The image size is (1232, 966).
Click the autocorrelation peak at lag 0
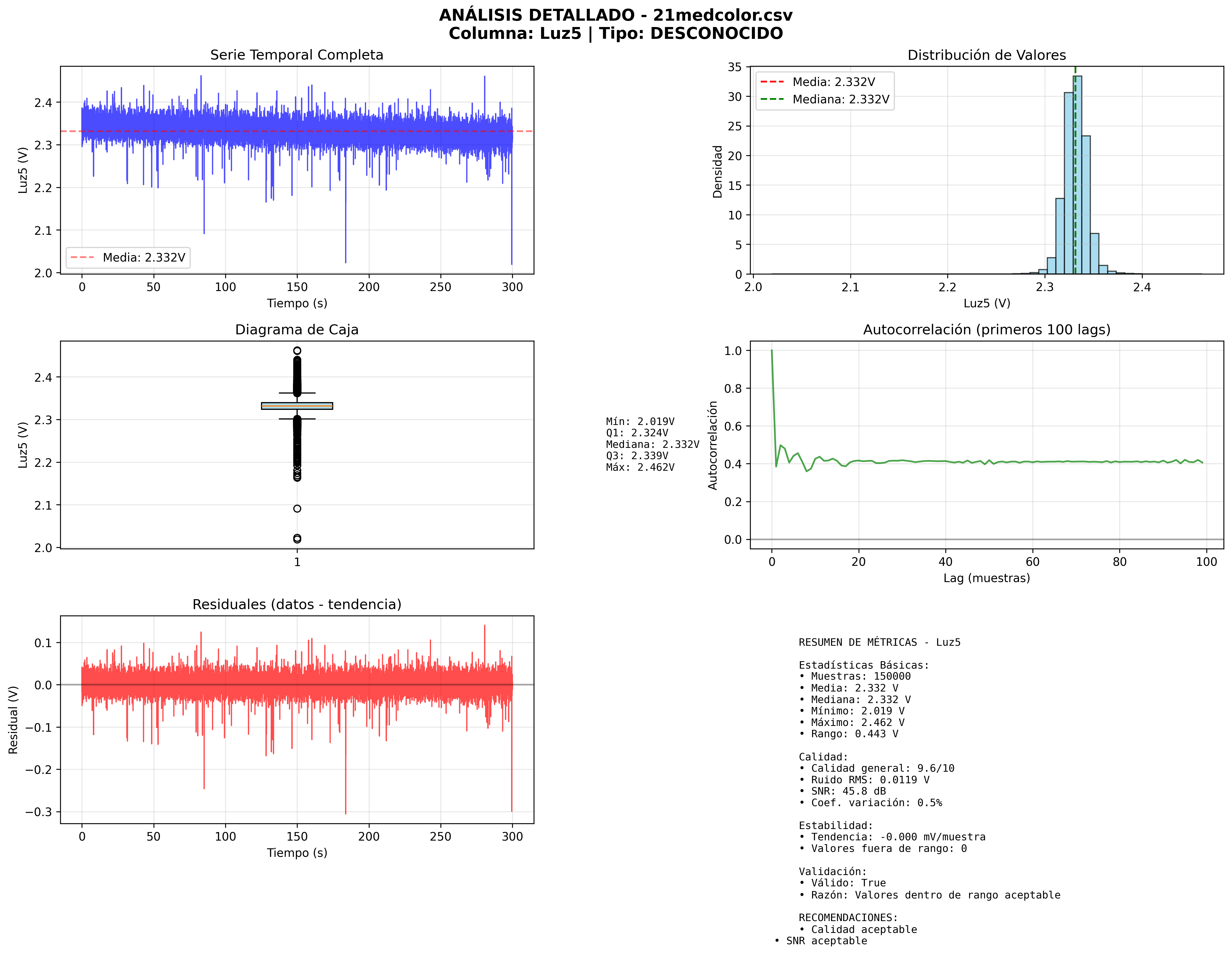[771, 351]
